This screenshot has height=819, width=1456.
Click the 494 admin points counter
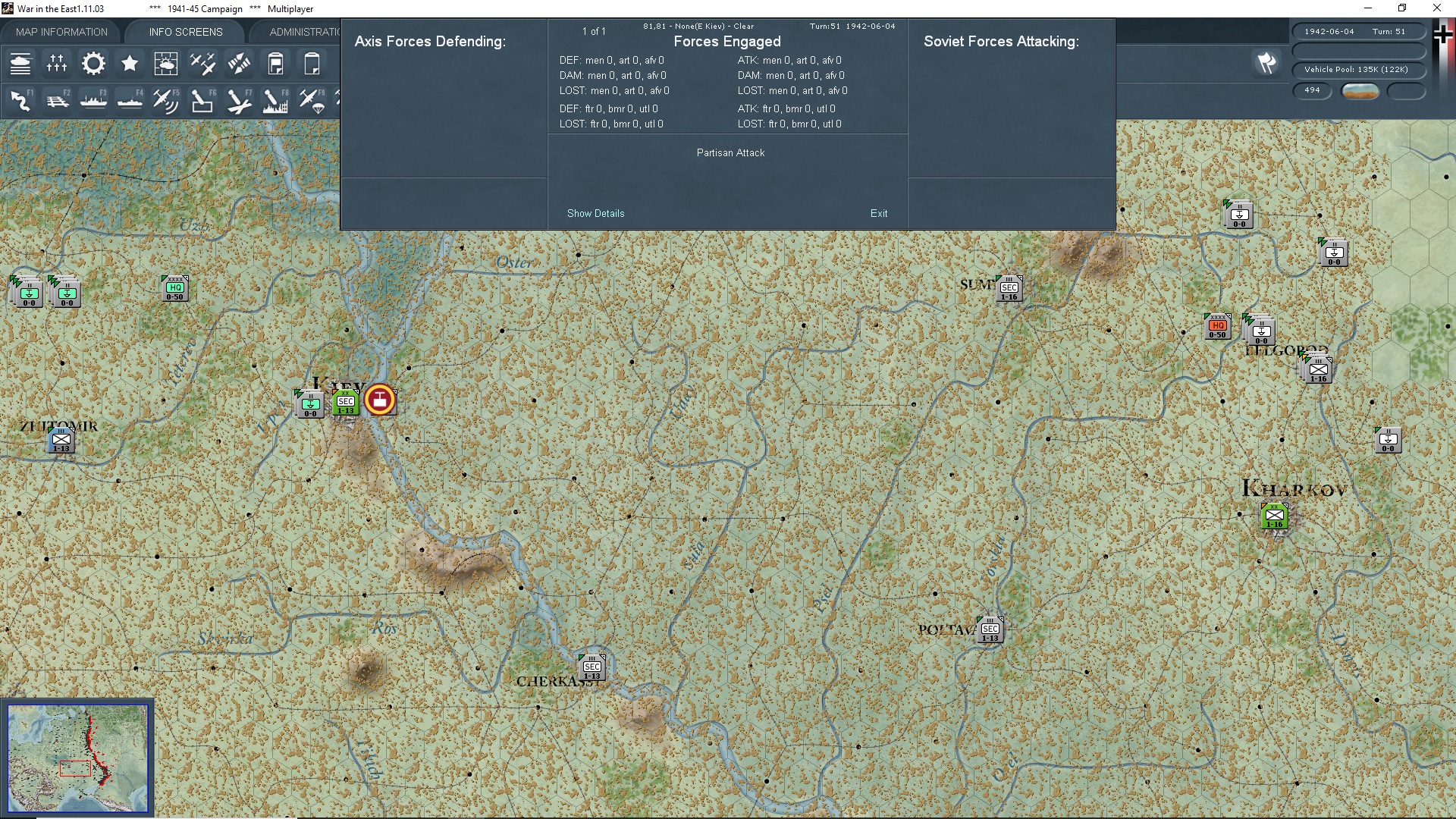[1312, 90]
